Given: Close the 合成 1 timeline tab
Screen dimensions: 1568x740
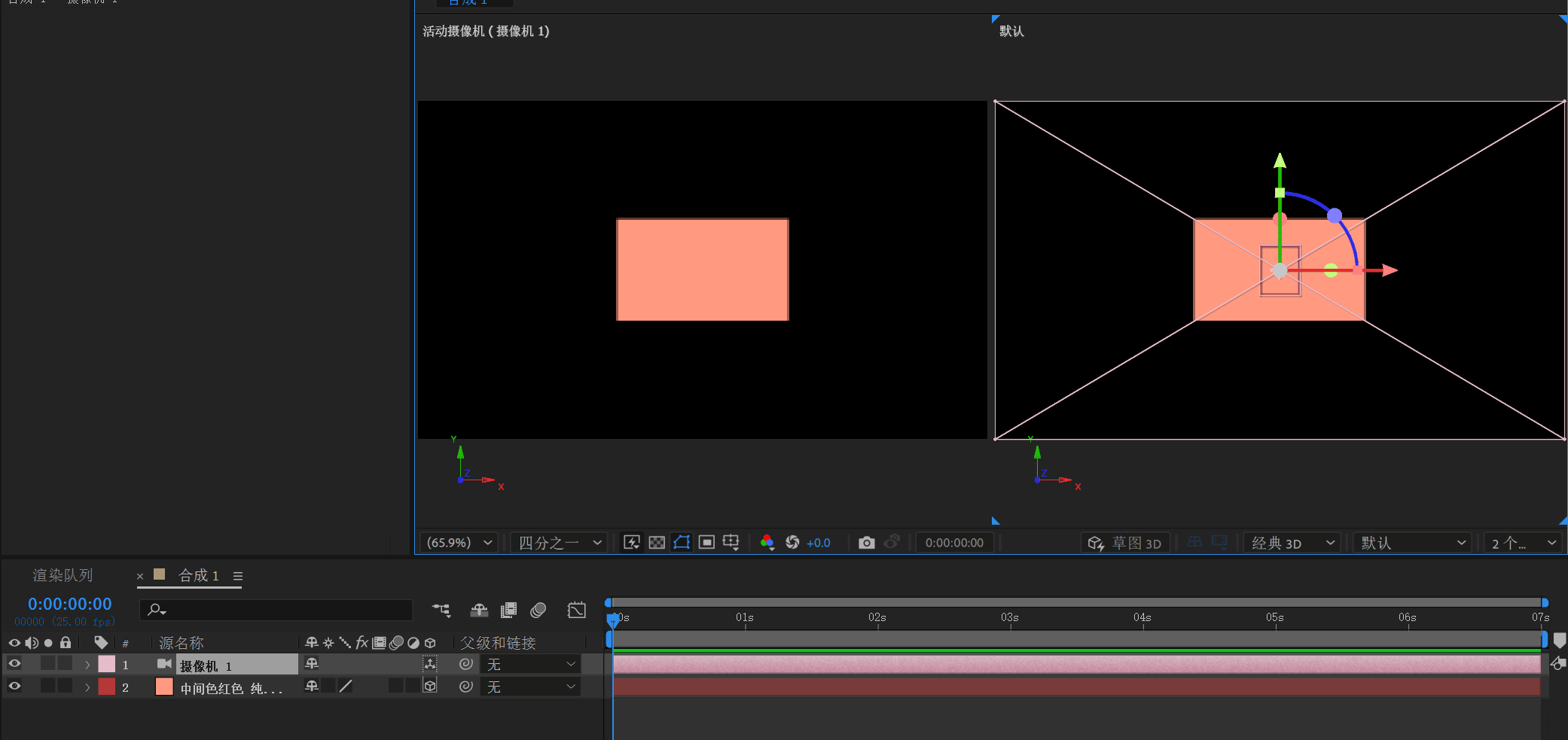Looking at the screenshot, I should point(140,577).
